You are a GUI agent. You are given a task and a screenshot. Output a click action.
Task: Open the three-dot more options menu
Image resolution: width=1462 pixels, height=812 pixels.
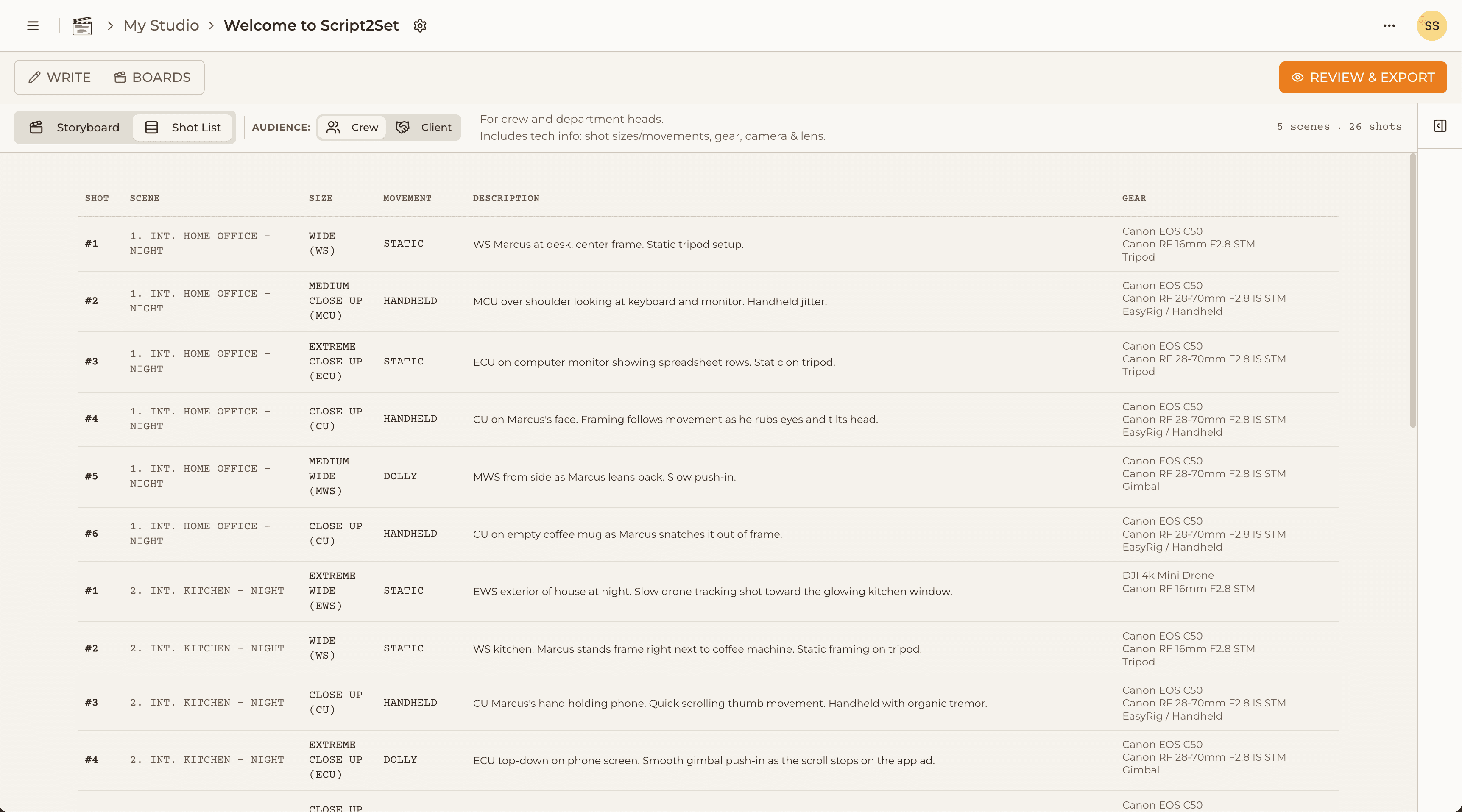[1389, 25]
